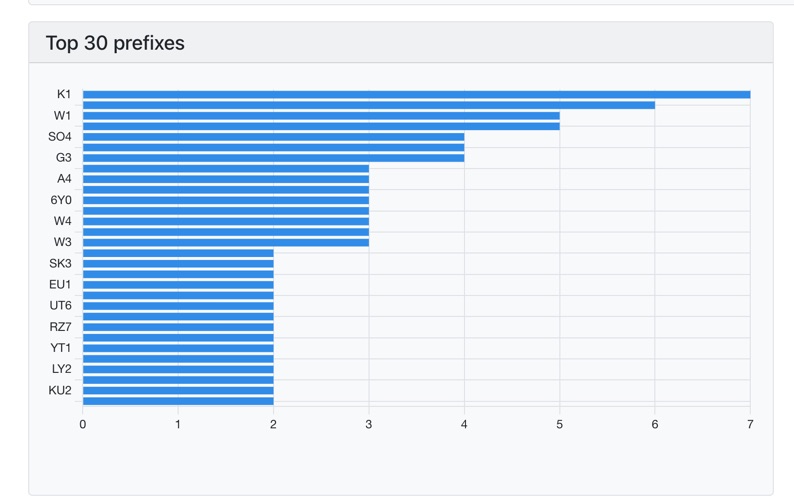Image resolution: width=794 pixels, height=502 pixels.
Task: Click the x-axis tick label 7
Action: point(750,425)
